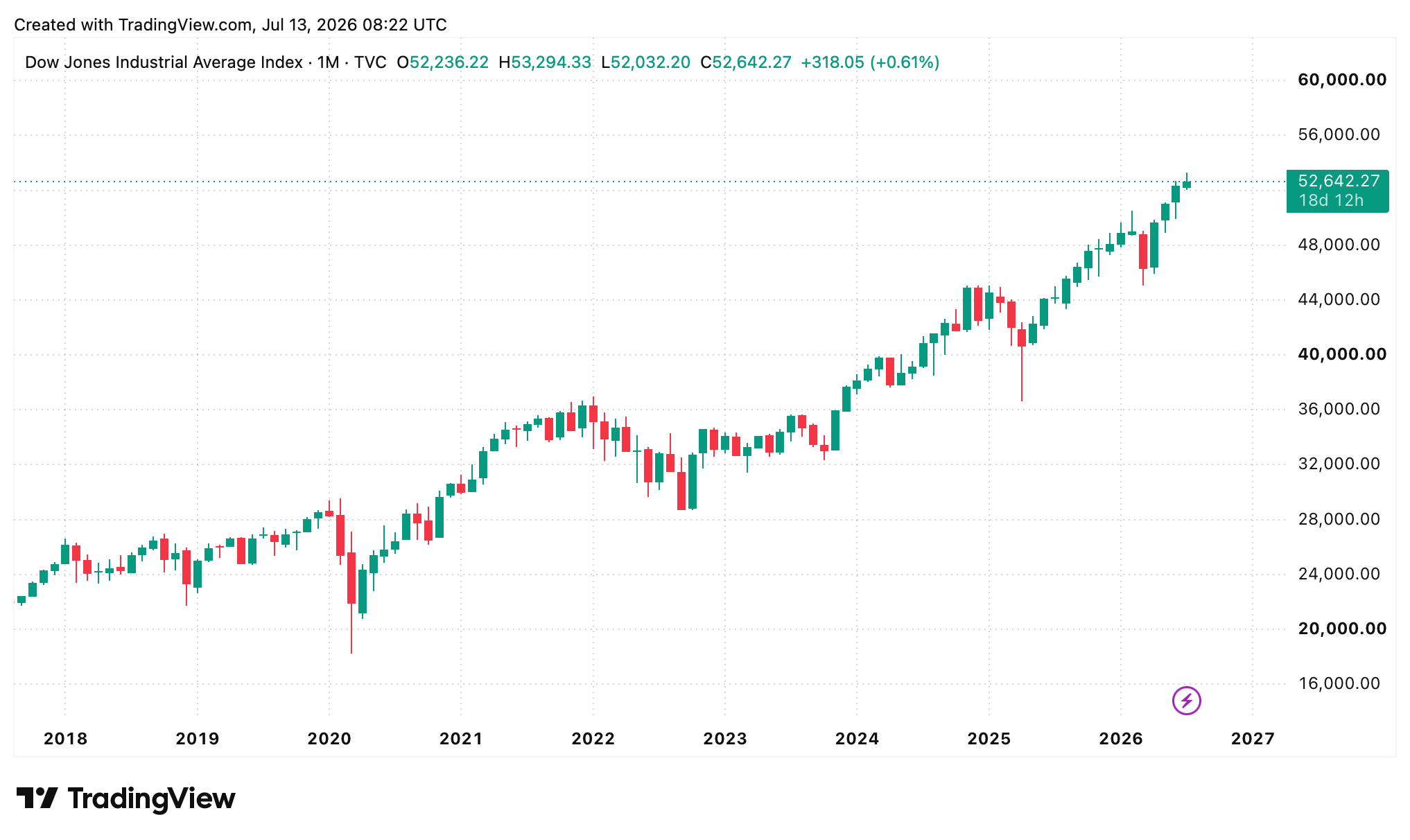Click the 16,000.00 price axis label
The image size is (1410, 840).
coord(1339,683)
